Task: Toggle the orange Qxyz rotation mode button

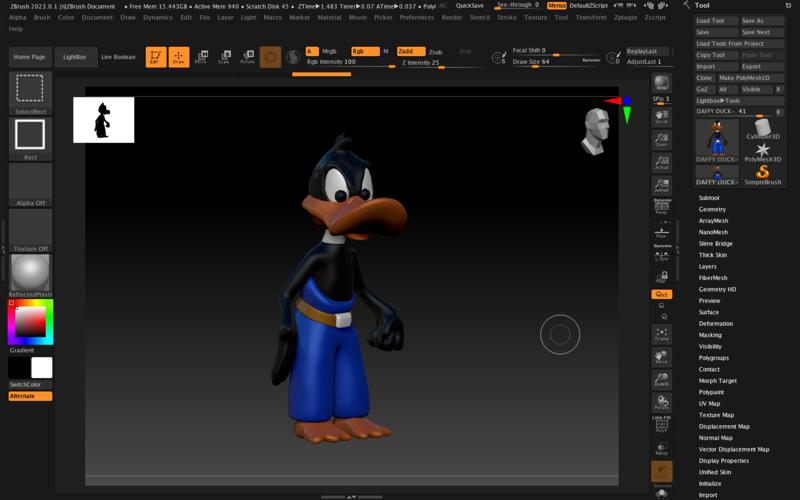Action: [x=662, y=294]
